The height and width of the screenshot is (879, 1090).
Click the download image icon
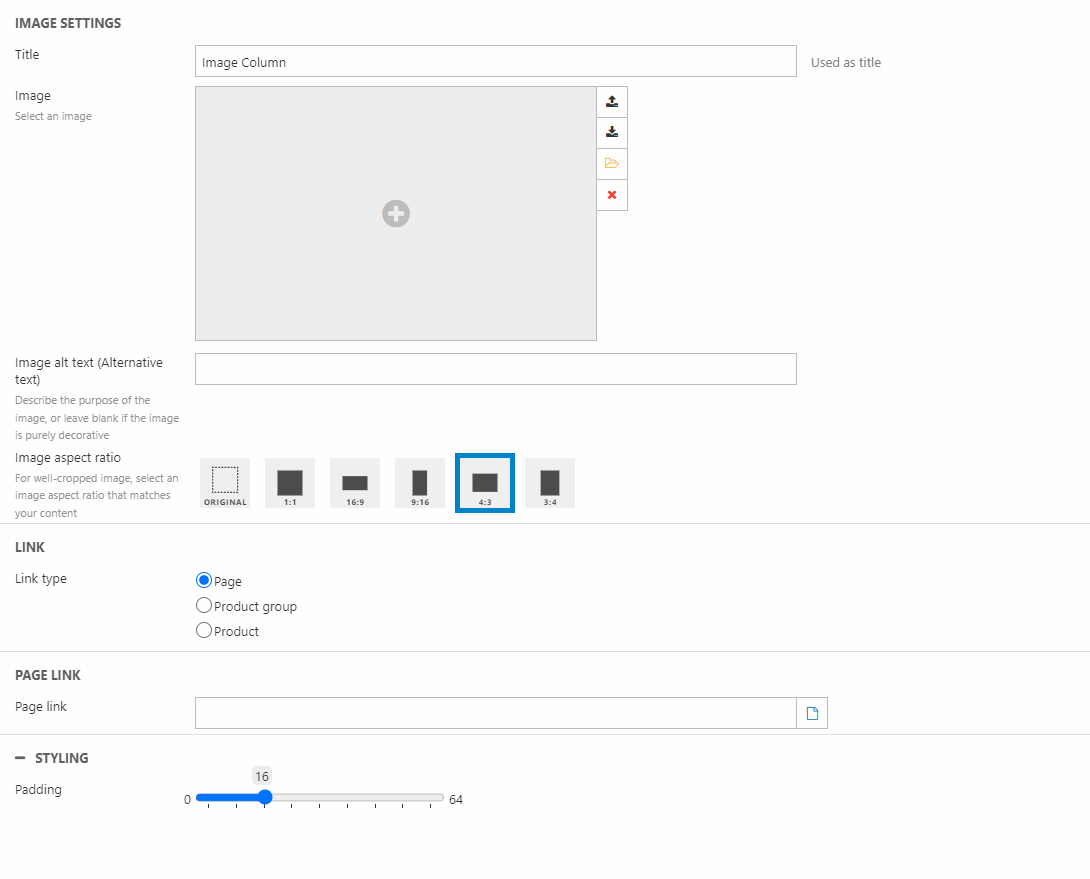coord(612,133)
